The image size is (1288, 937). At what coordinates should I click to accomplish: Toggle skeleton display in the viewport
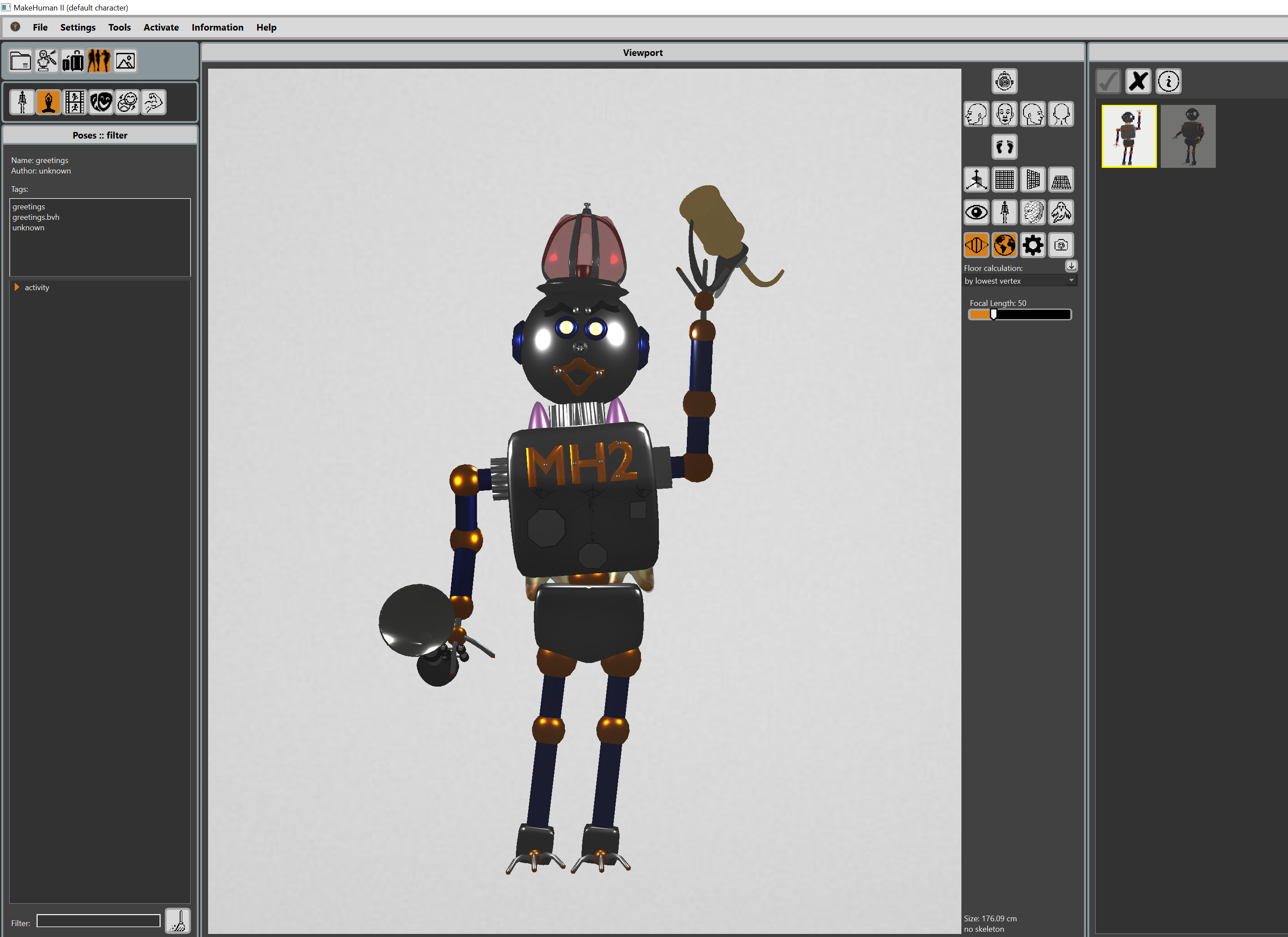pyautogui.click(x=1004, y=213)
